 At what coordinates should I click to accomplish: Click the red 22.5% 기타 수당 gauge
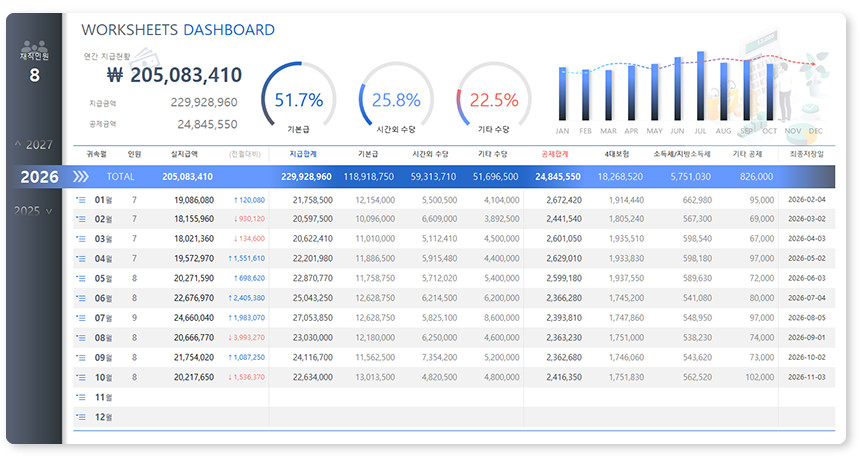point(493,100)
